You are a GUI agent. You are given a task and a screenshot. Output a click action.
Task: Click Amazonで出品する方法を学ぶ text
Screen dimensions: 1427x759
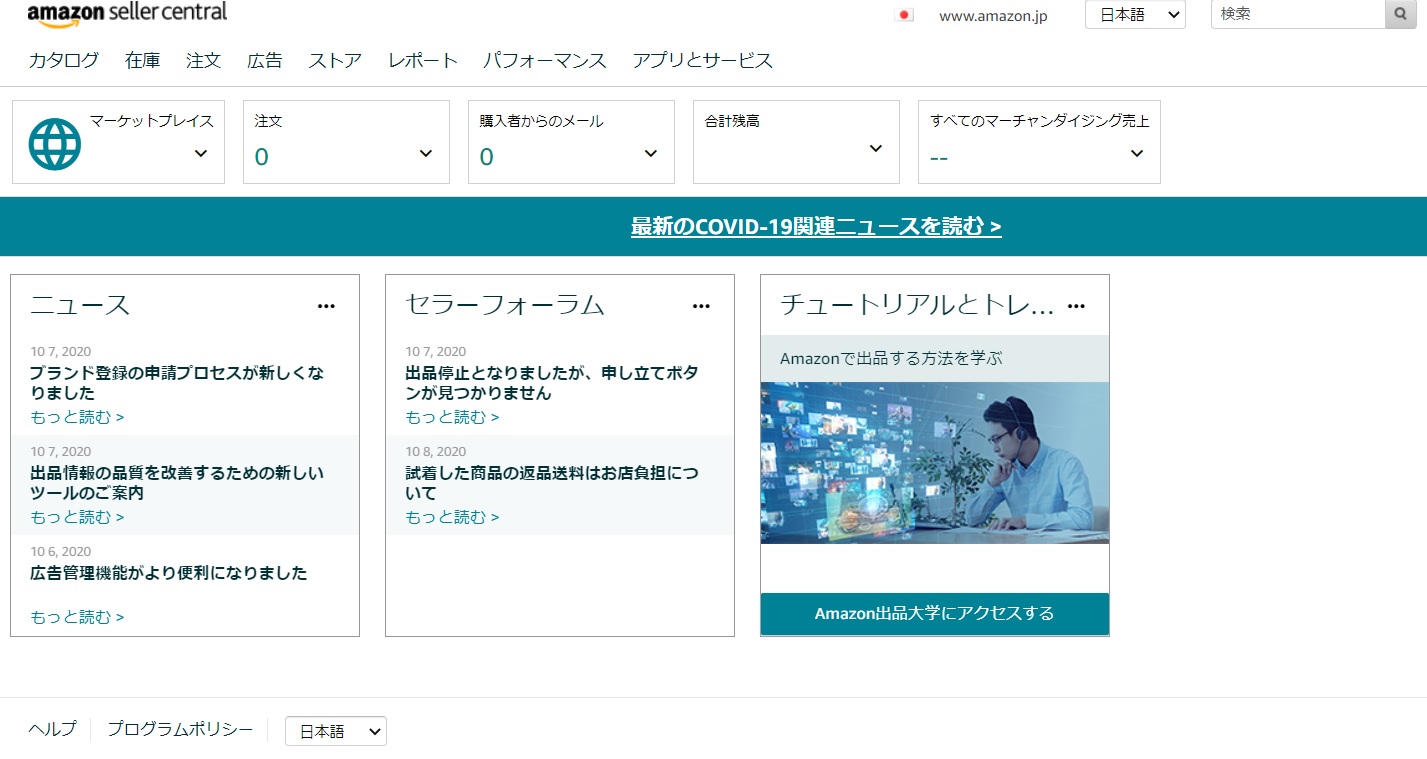[891, 358]
